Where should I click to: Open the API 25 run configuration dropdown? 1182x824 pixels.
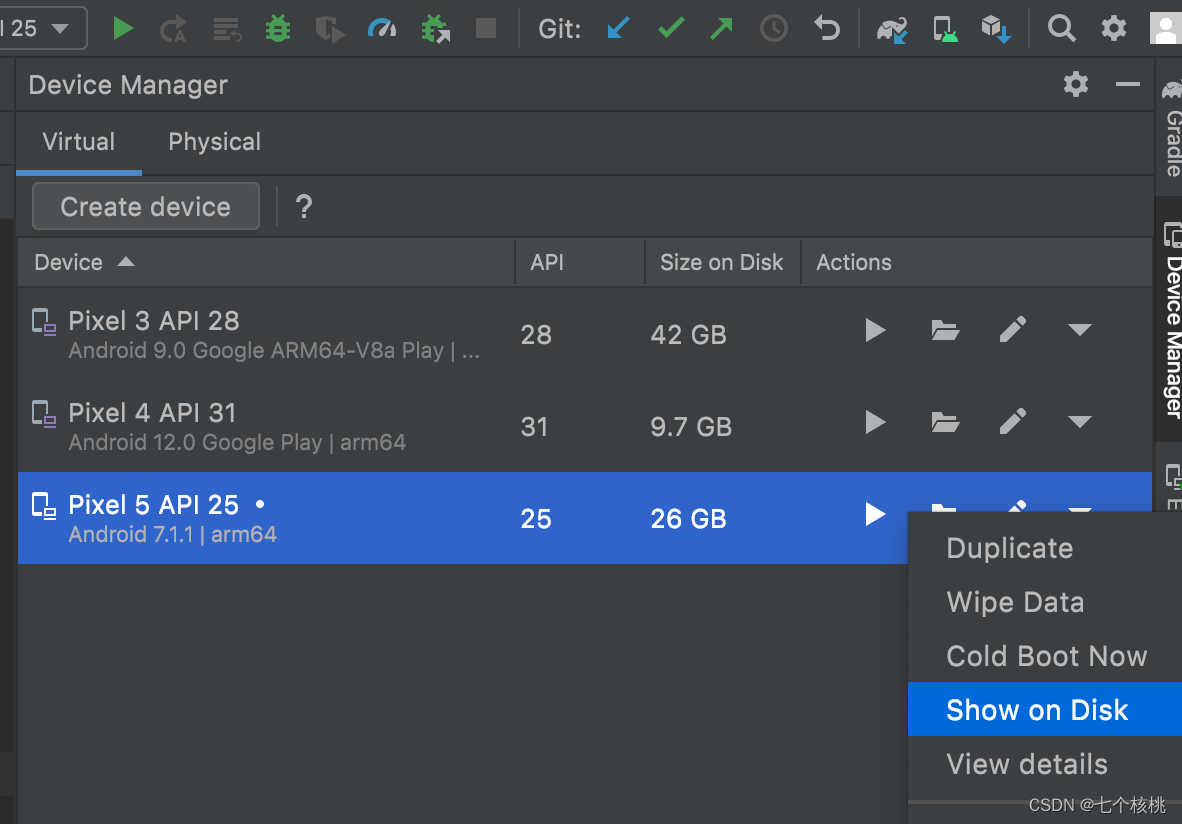(x=43, y=28)
